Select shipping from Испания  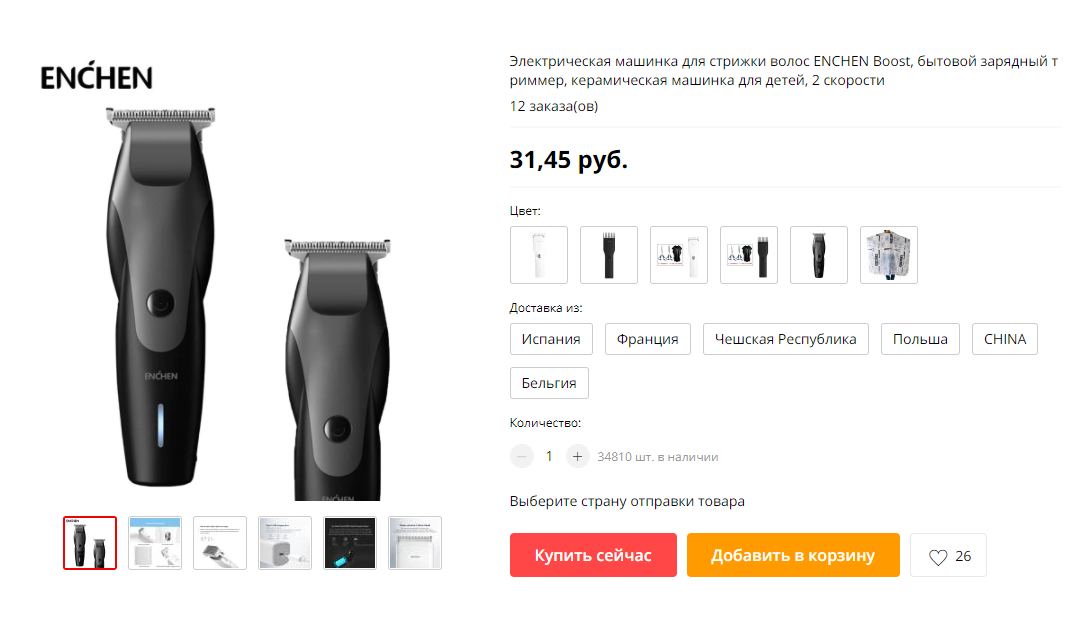pos(551,339)
